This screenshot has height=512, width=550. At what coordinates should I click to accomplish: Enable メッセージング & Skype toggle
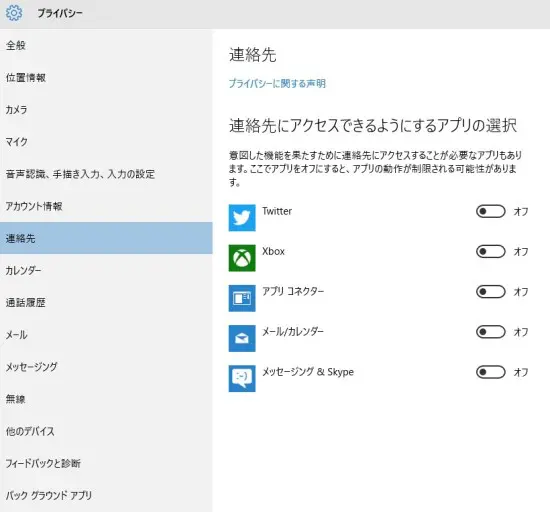[x=490, y=372]
